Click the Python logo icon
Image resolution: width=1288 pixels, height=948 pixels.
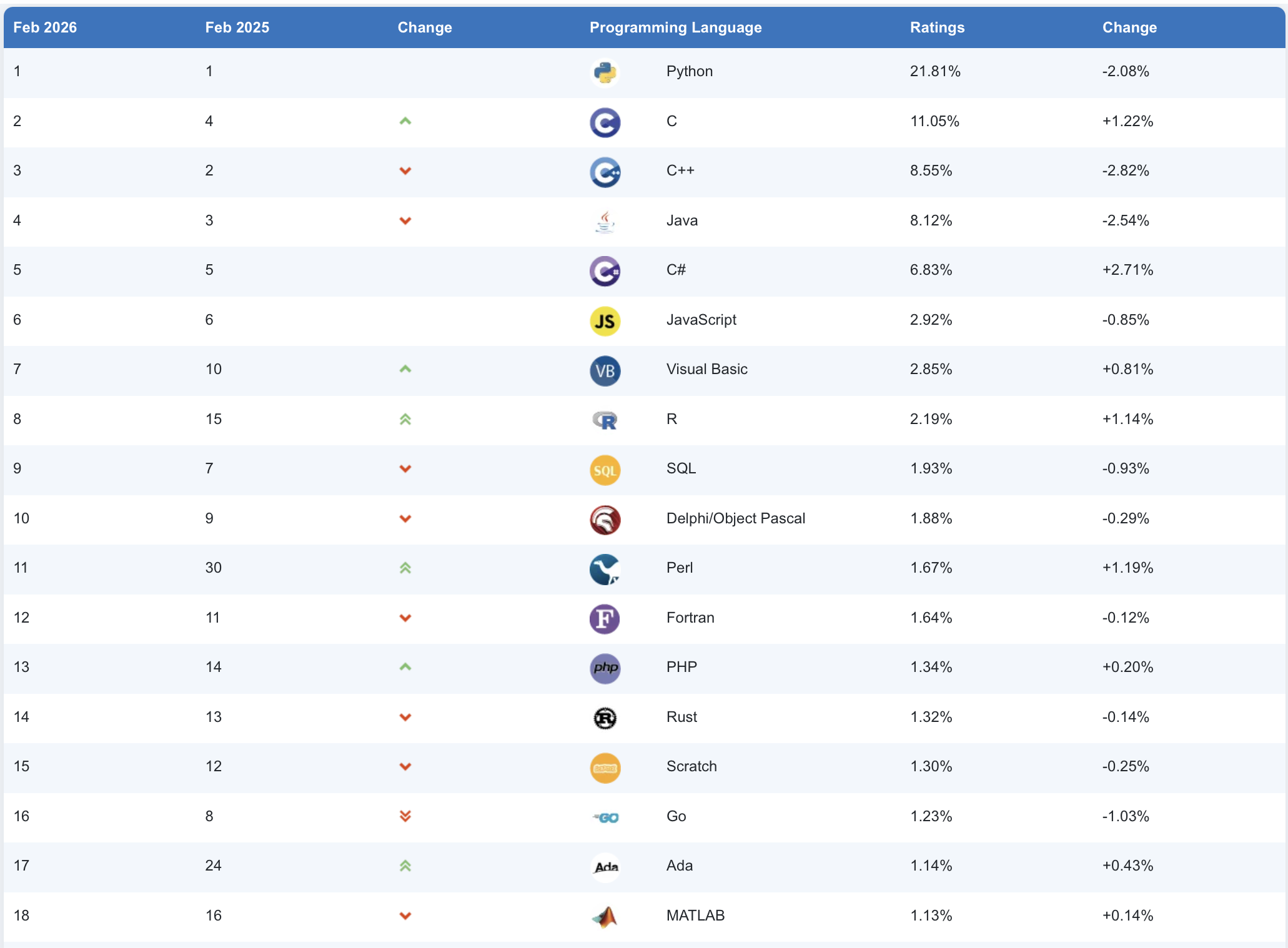pyautogui.click(x=605, y=72)
